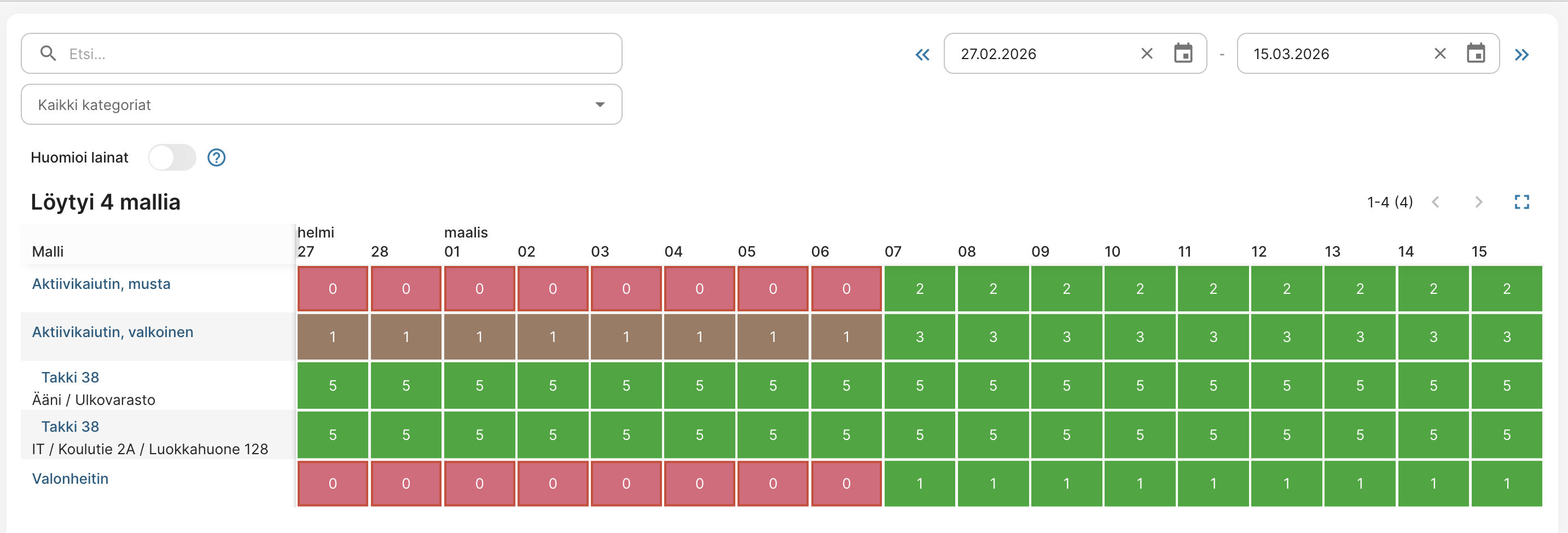This screenshot has width=1568, height=533.
Task: Open the Aktiivikaiutin, musta model link
Action: pyautogui.click(x=101, y=284)
